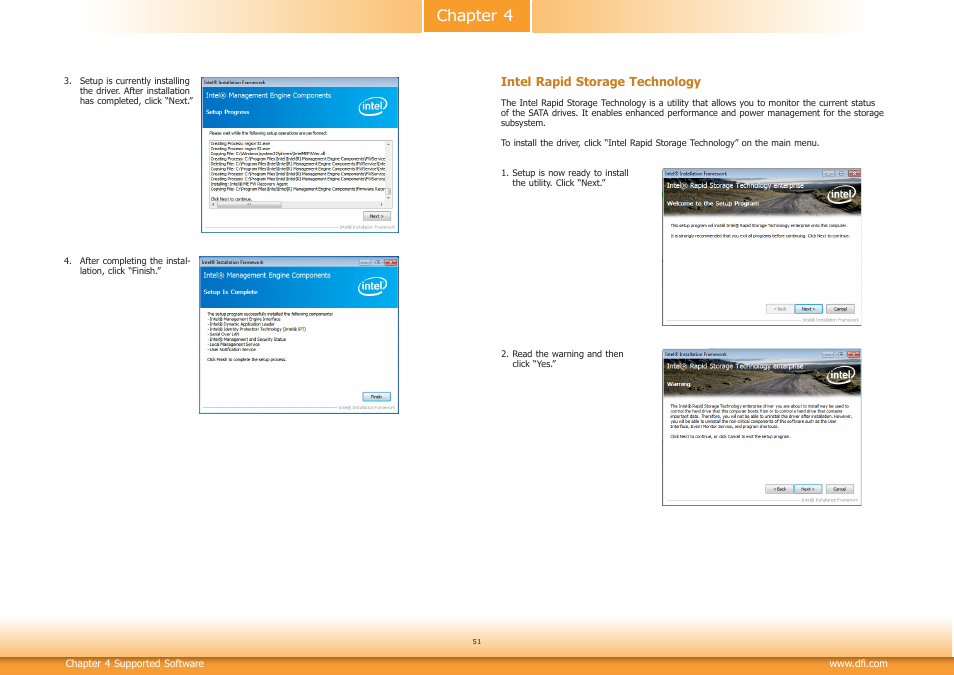954x675 pixels.
Task: Click the step 1 text Setup is now ready
Action: [x=570, y=178]
